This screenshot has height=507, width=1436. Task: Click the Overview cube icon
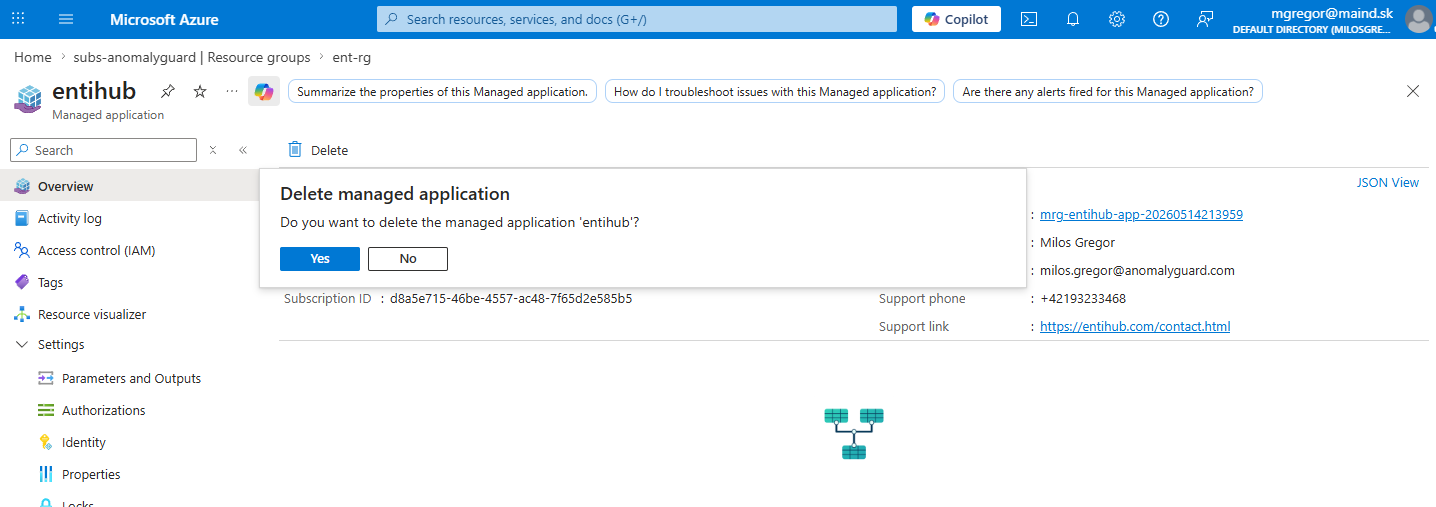pyautogui.click(x=22, y=186)
